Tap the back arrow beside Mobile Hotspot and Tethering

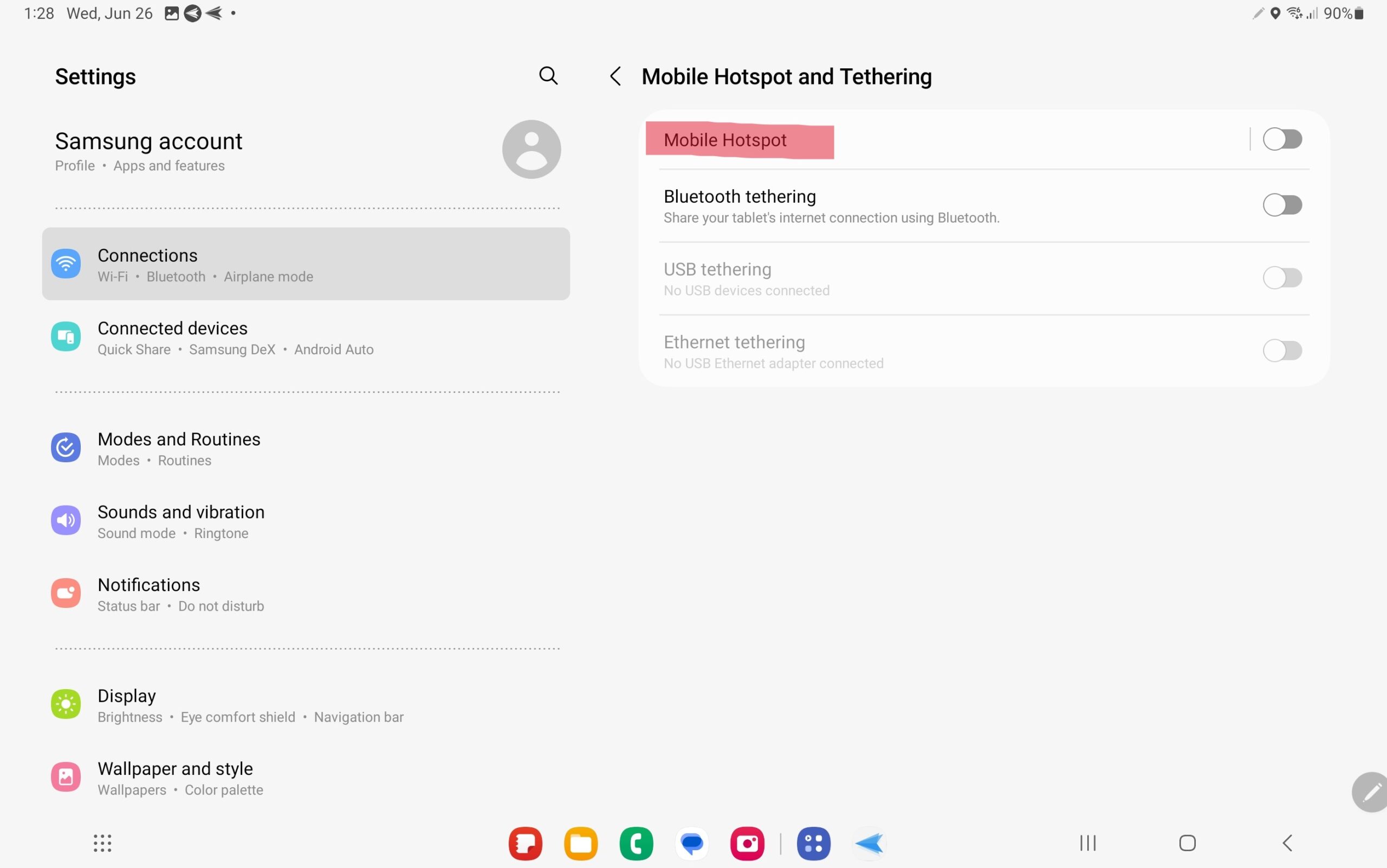click(615, 76)
